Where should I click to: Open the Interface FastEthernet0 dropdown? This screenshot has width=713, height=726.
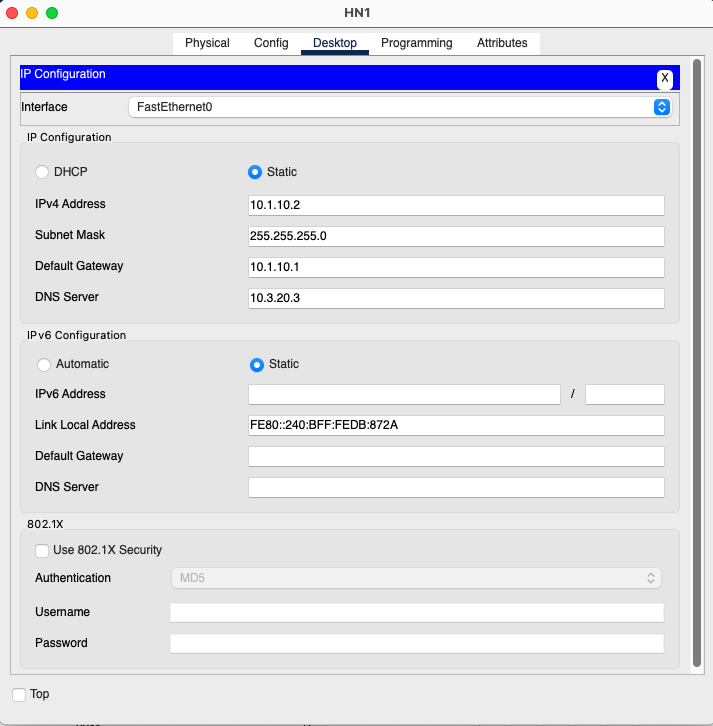pos(400,107)
